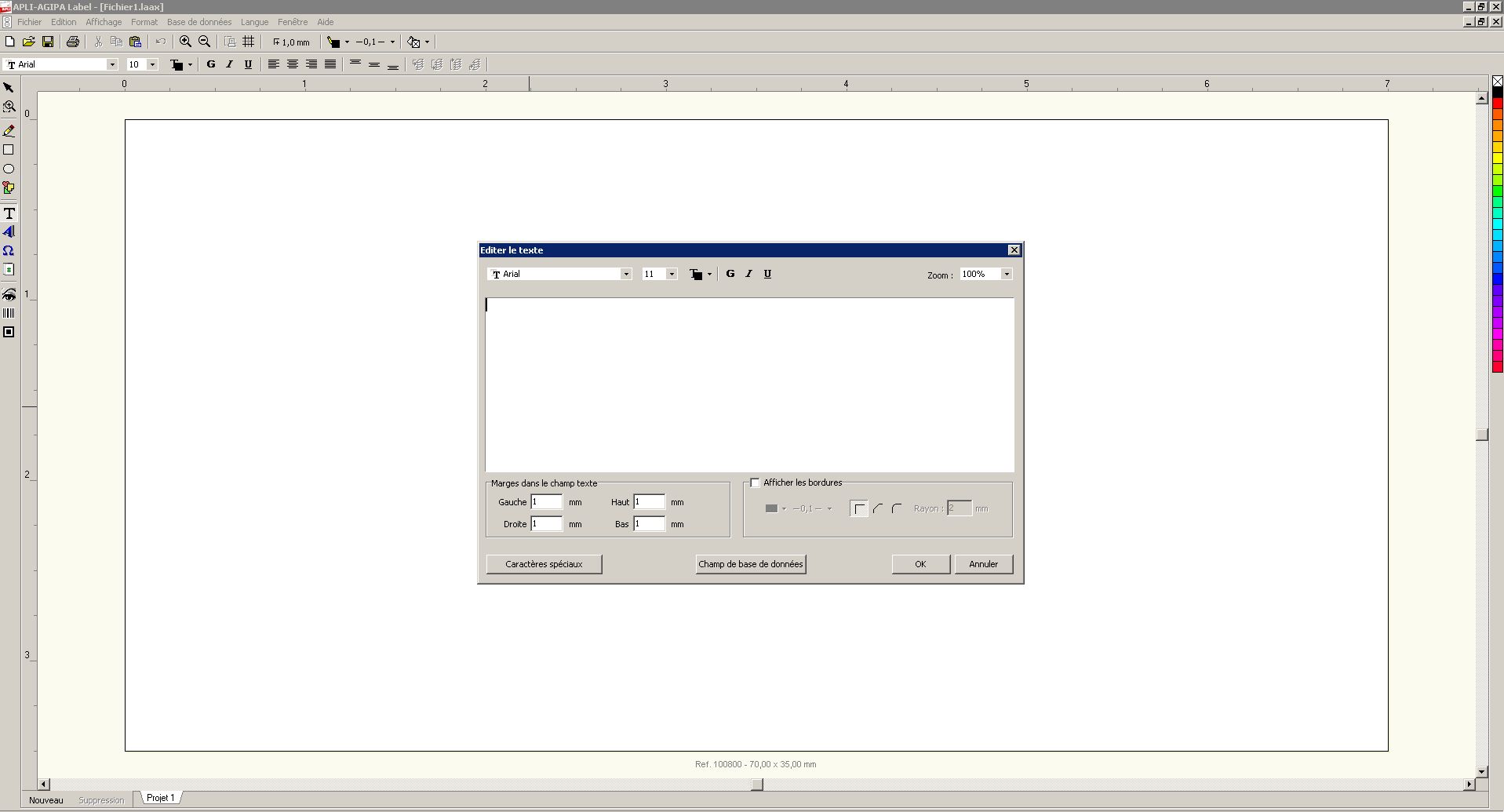Click the Gauche margin input field

pyautogui.click(x=547, y=502)
